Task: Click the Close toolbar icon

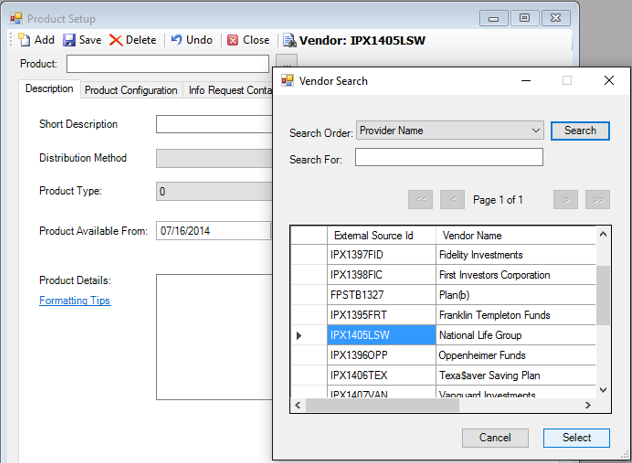Action: coord(233,40)
